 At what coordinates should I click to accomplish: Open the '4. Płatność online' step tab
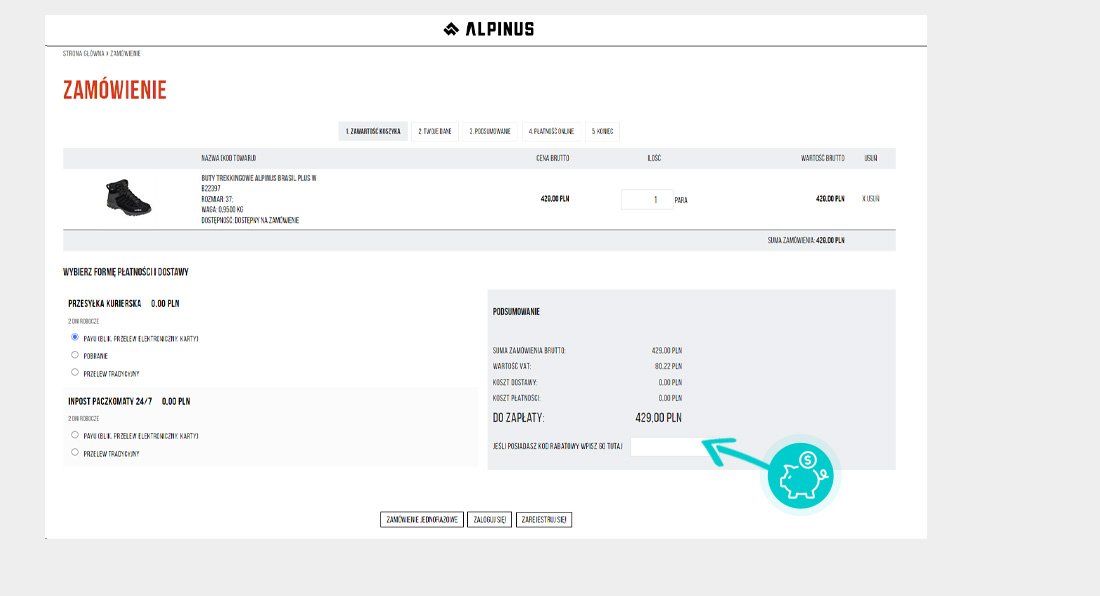(550, 131)
